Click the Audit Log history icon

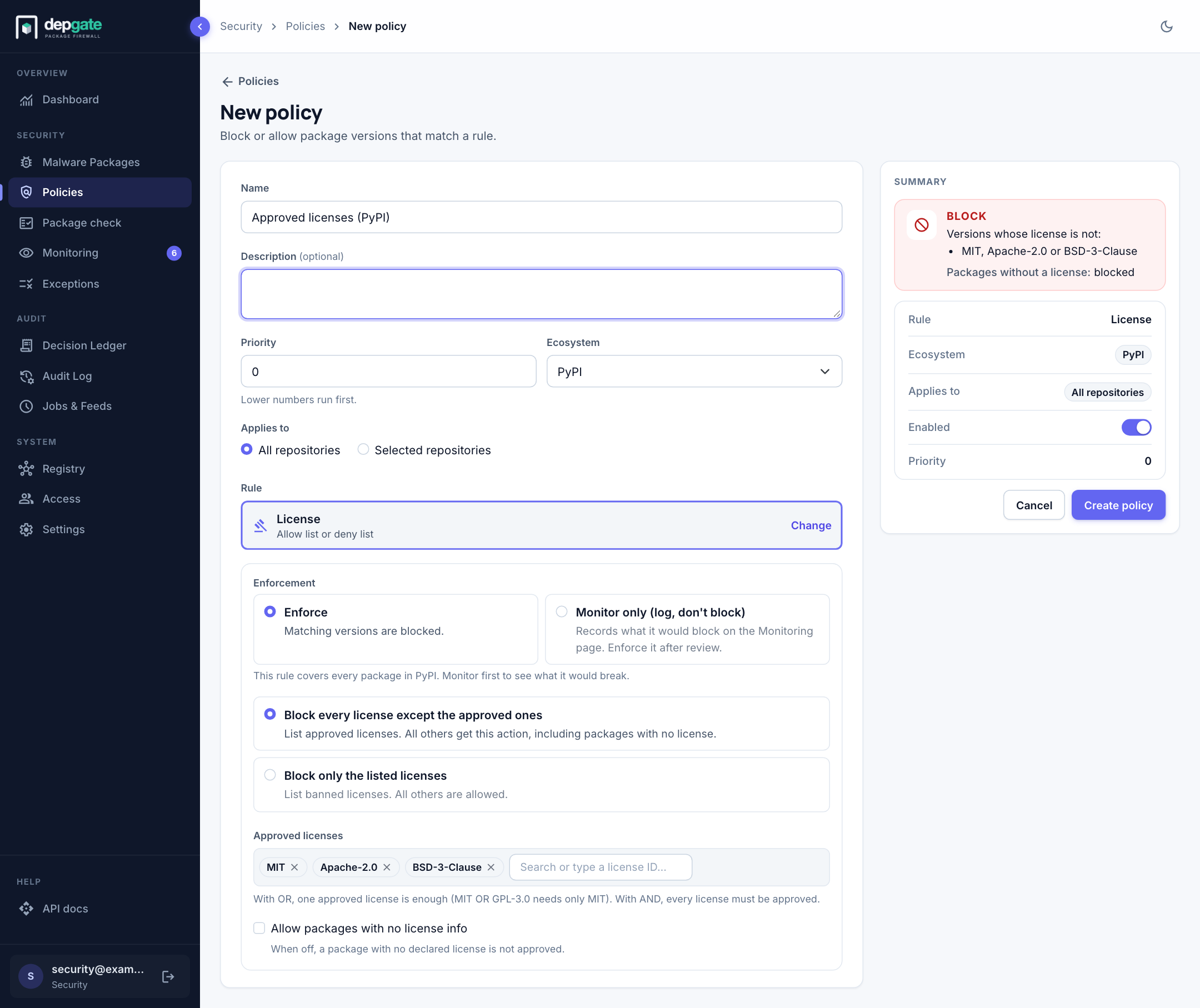pos(26,376)
